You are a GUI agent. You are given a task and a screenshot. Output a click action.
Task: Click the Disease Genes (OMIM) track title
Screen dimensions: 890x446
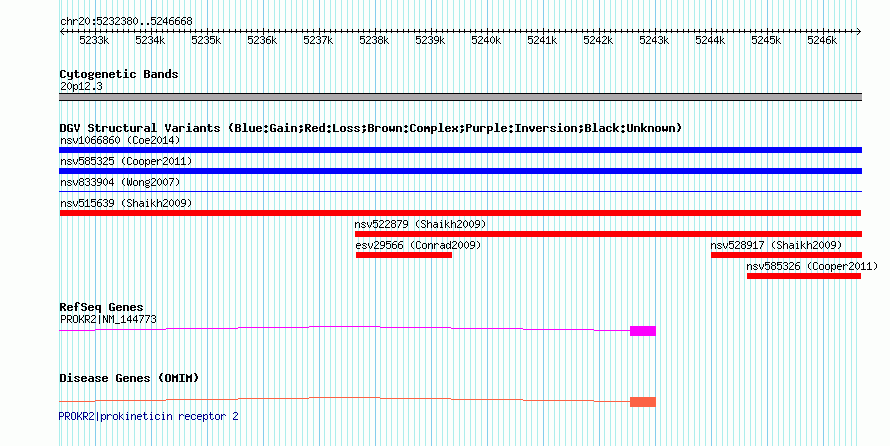129,378
